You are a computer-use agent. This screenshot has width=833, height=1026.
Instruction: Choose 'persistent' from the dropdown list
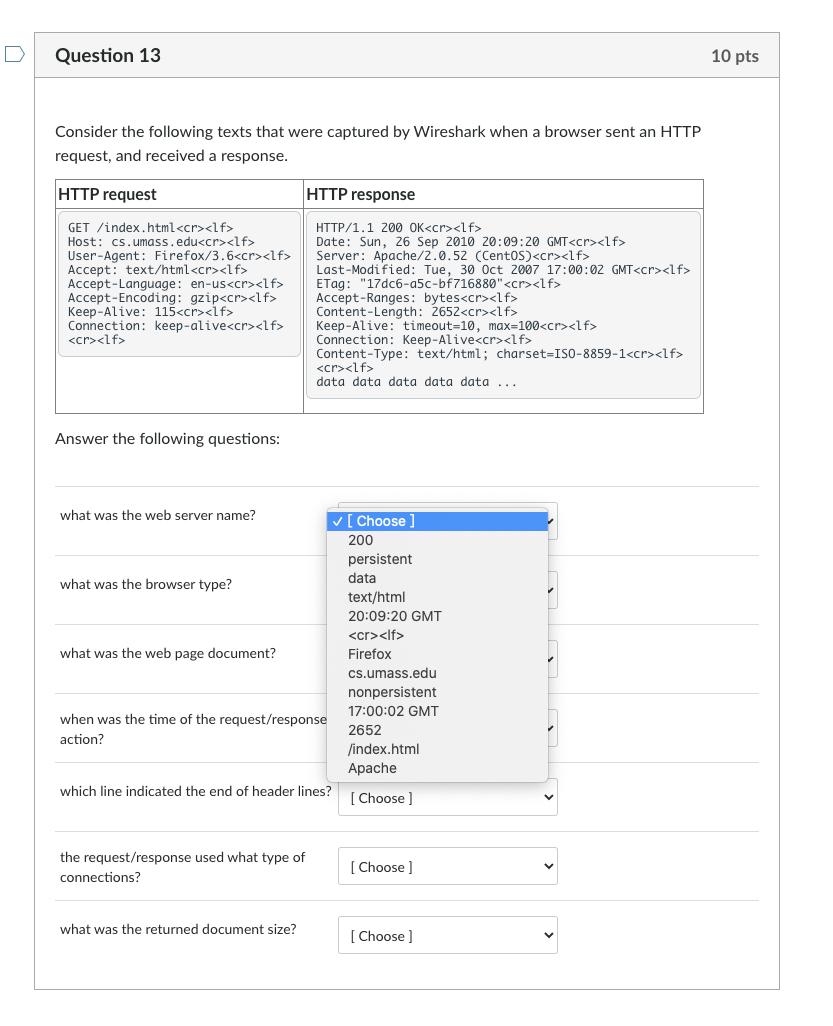click(x=437, y=559)
